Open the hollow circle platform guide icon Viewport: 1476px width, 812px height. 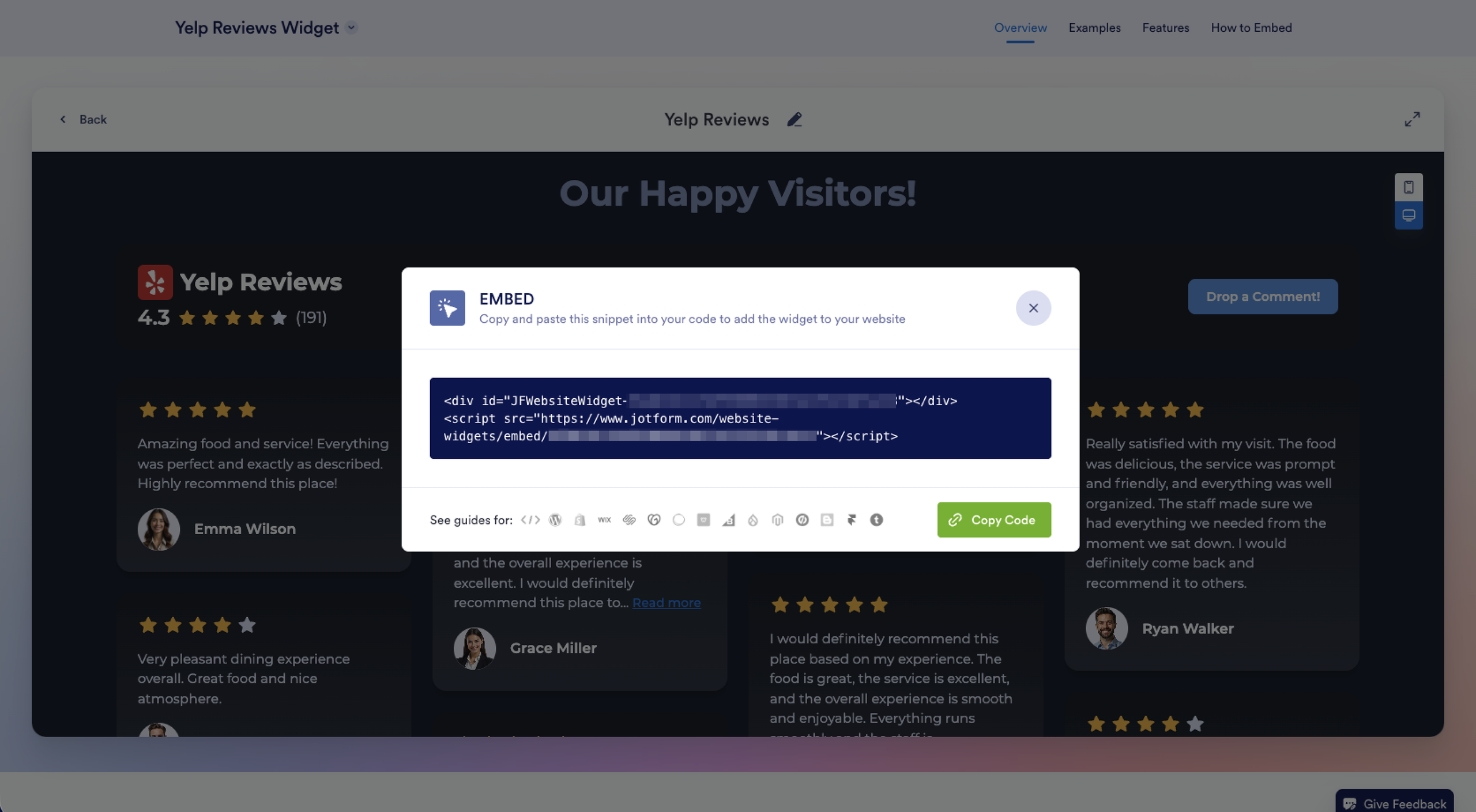point(679,520)
